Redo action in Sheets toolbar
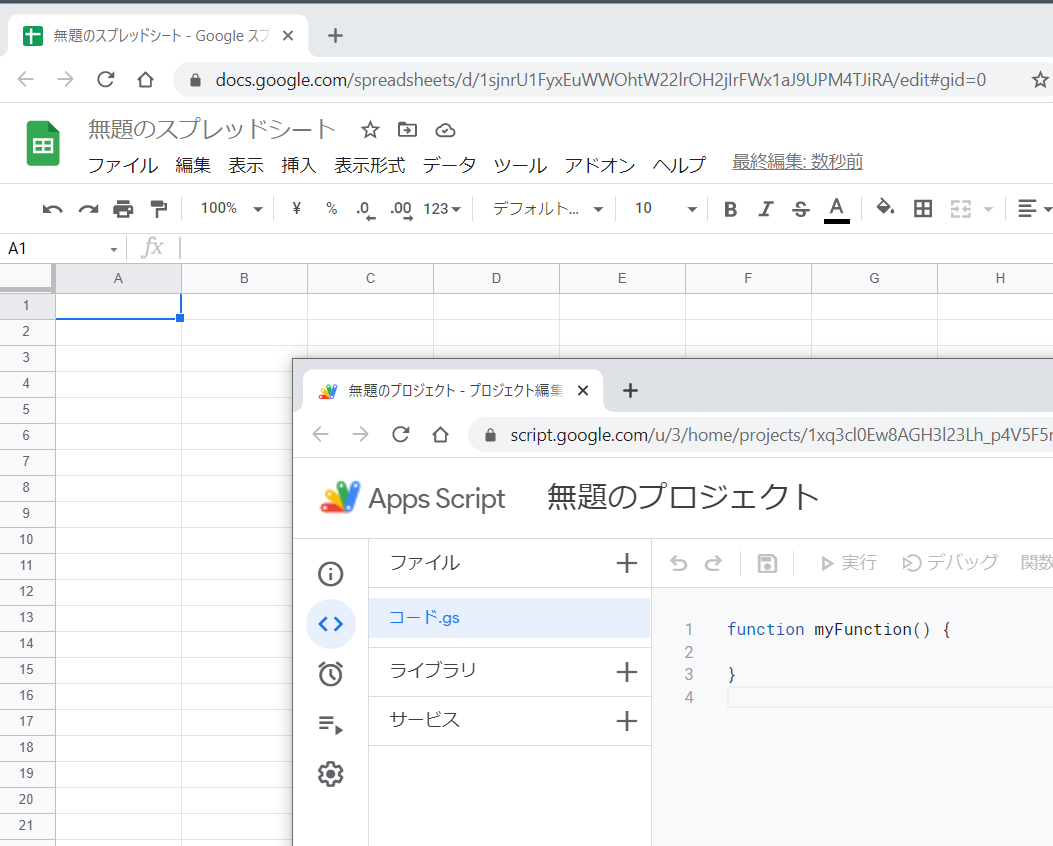 (x=88, y=209)
